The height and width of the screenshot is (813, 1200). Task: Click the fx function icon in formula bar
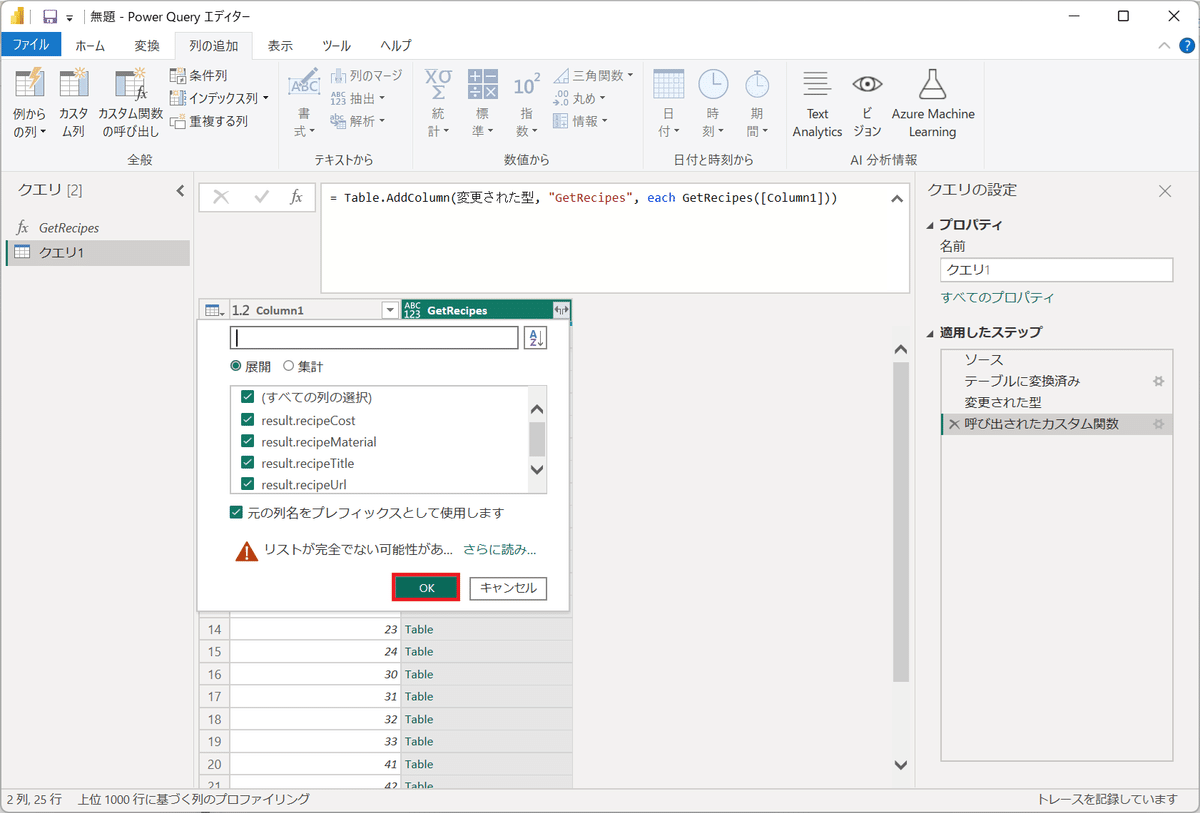[x=296, y=197]
